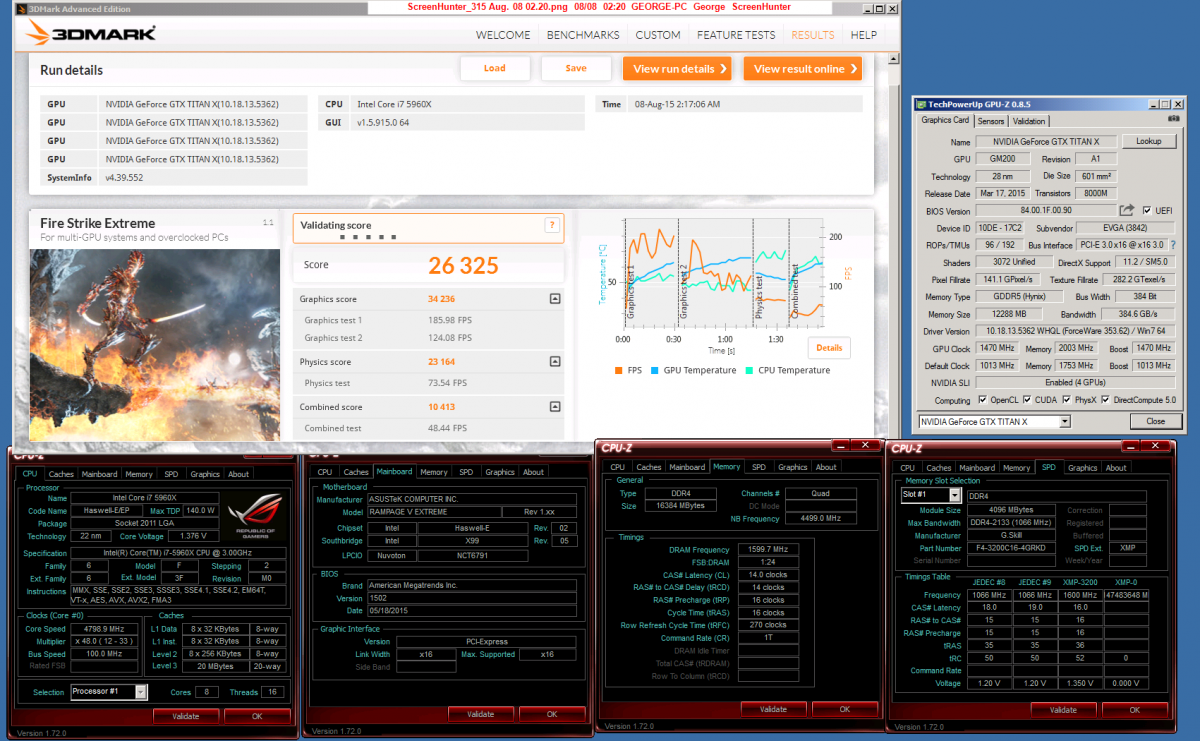Switch to the Sensors tab in GPU-Z

point(990,121)
